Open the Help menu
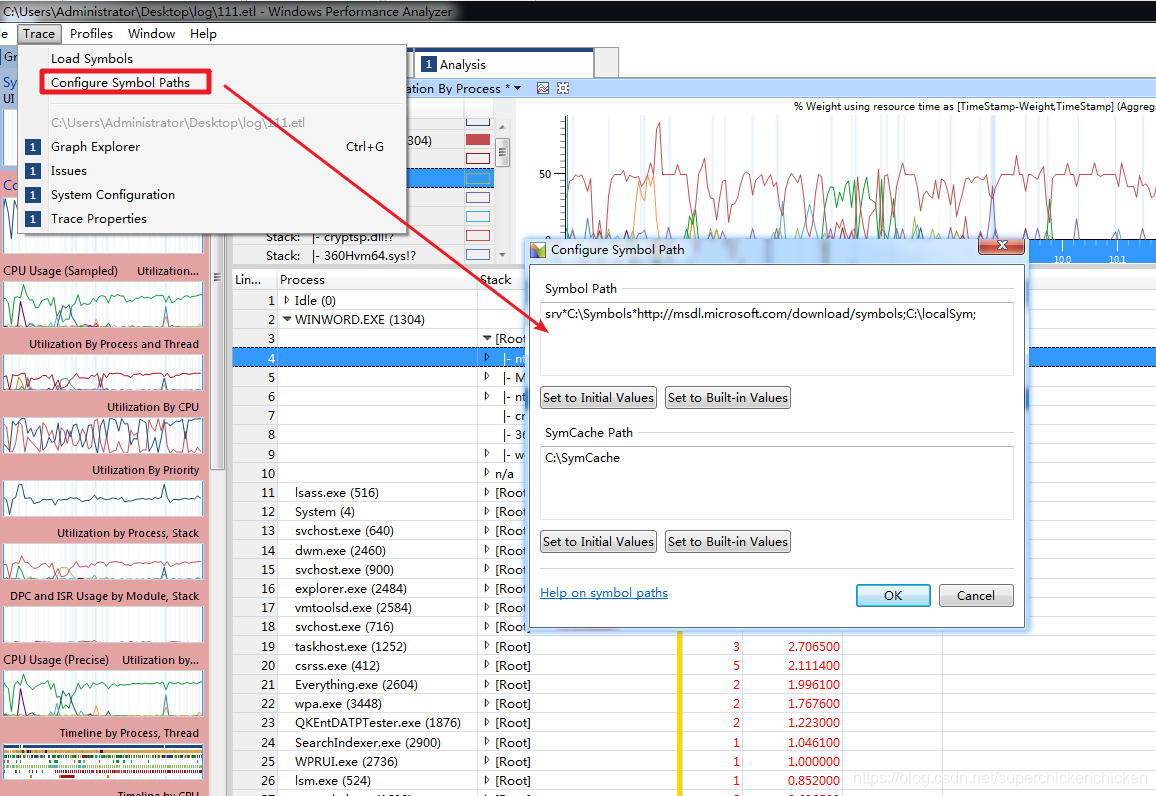 click(203, 34)
